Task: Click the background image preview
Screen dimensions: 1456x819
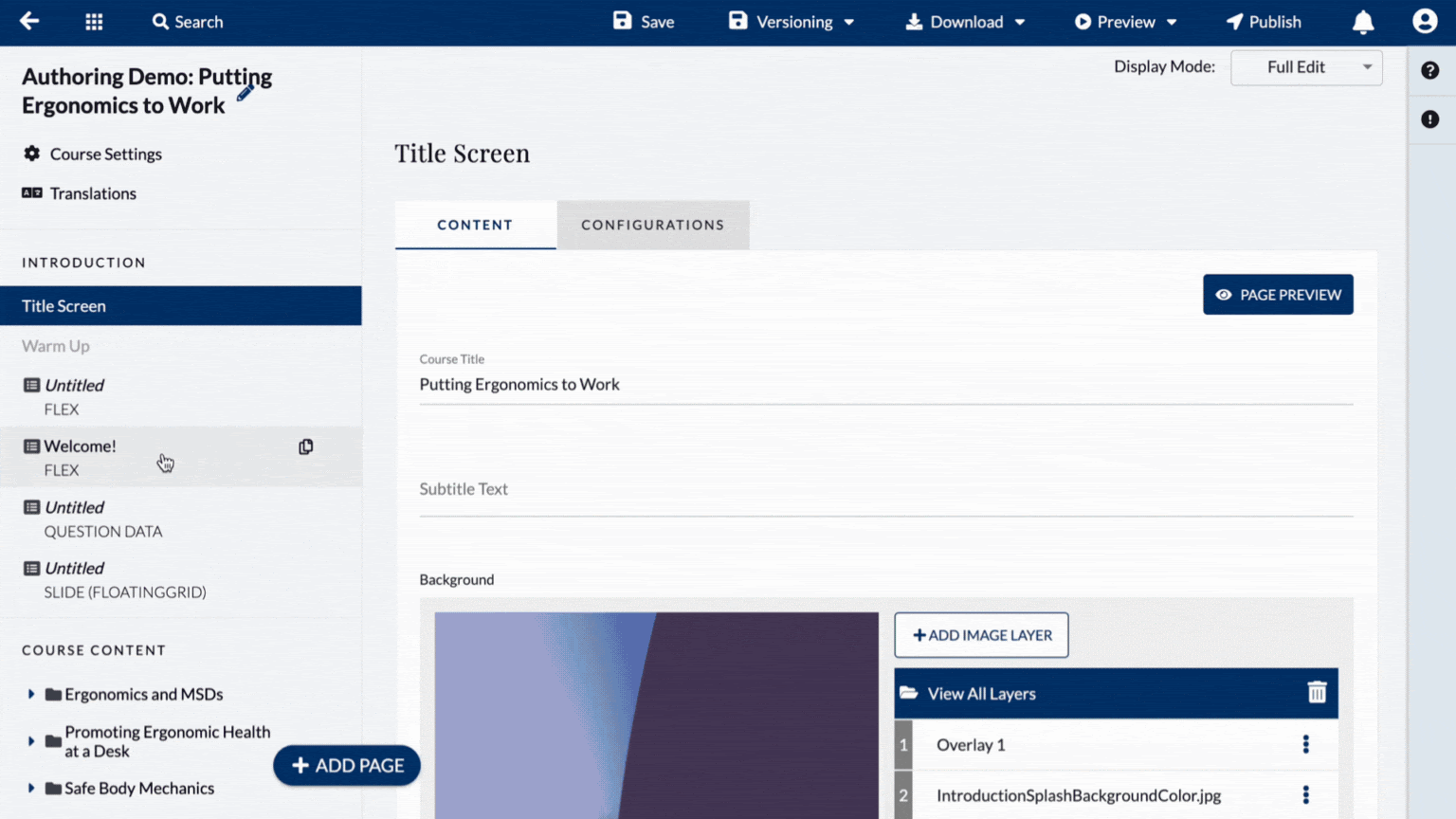Action: coord(657,716)
